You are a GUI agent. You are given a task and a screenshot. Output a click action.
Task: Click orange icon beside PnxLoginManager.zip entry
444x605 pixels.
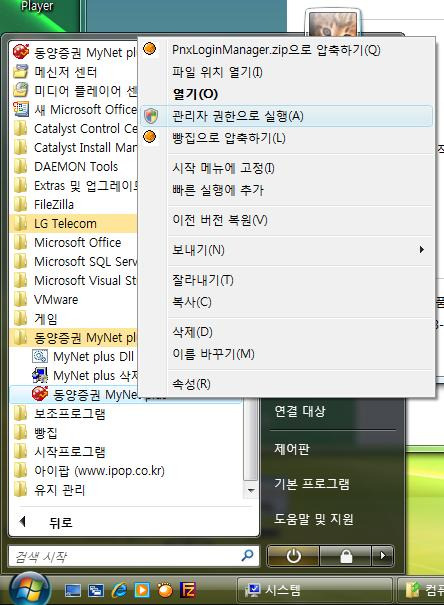150,49
